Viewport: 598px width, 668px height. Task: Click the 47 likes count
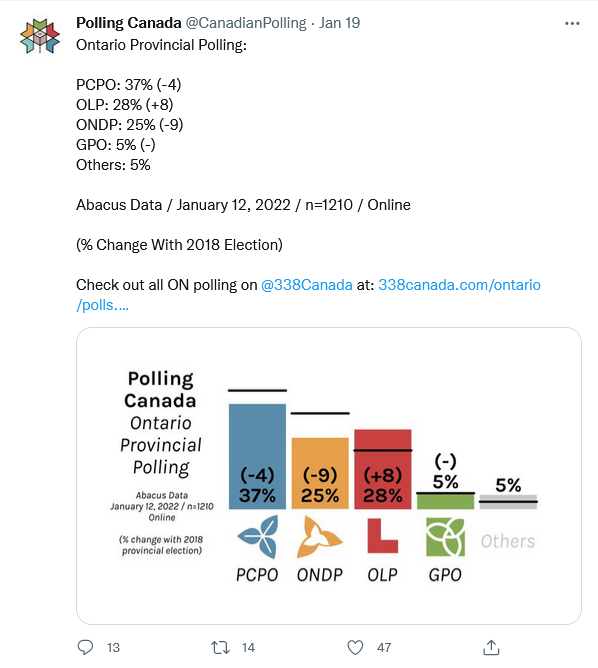[x=384, y=648]
